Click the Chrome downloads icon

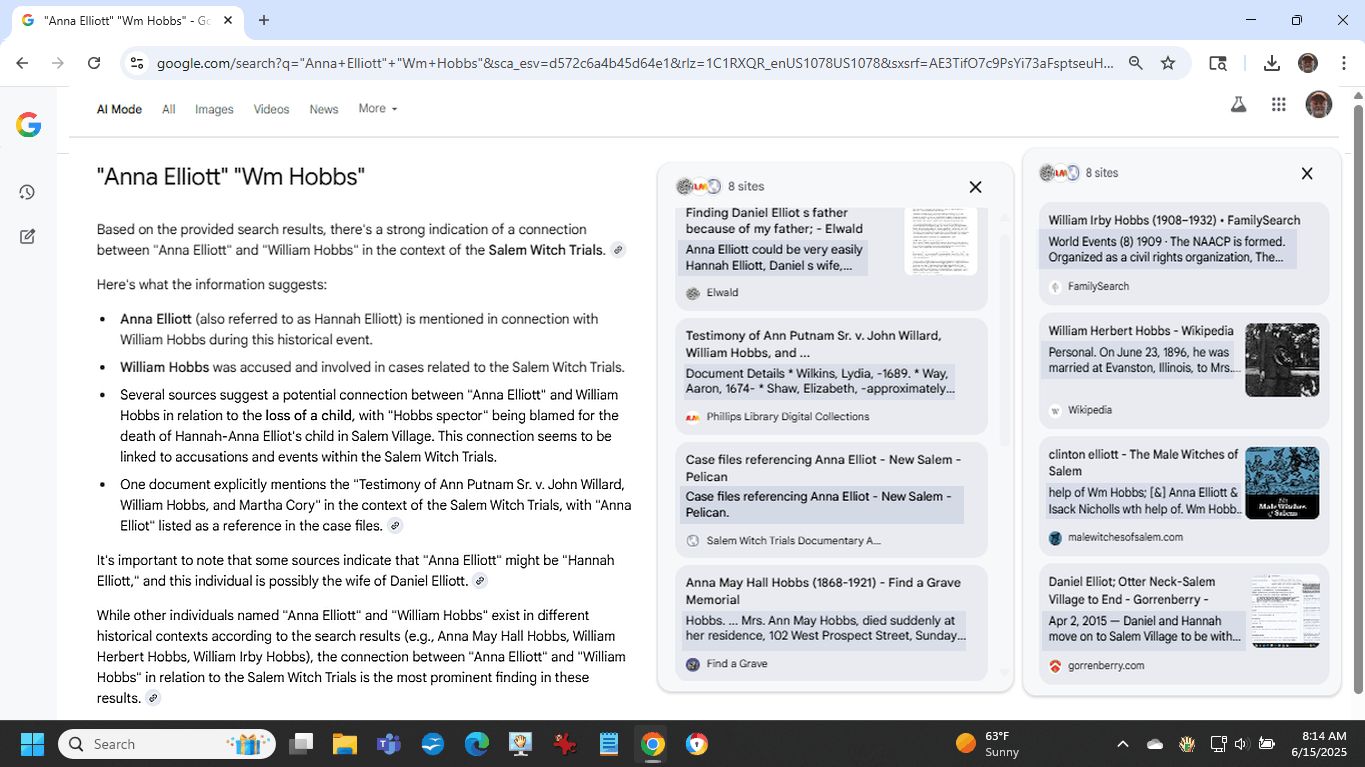[1271, 63]
